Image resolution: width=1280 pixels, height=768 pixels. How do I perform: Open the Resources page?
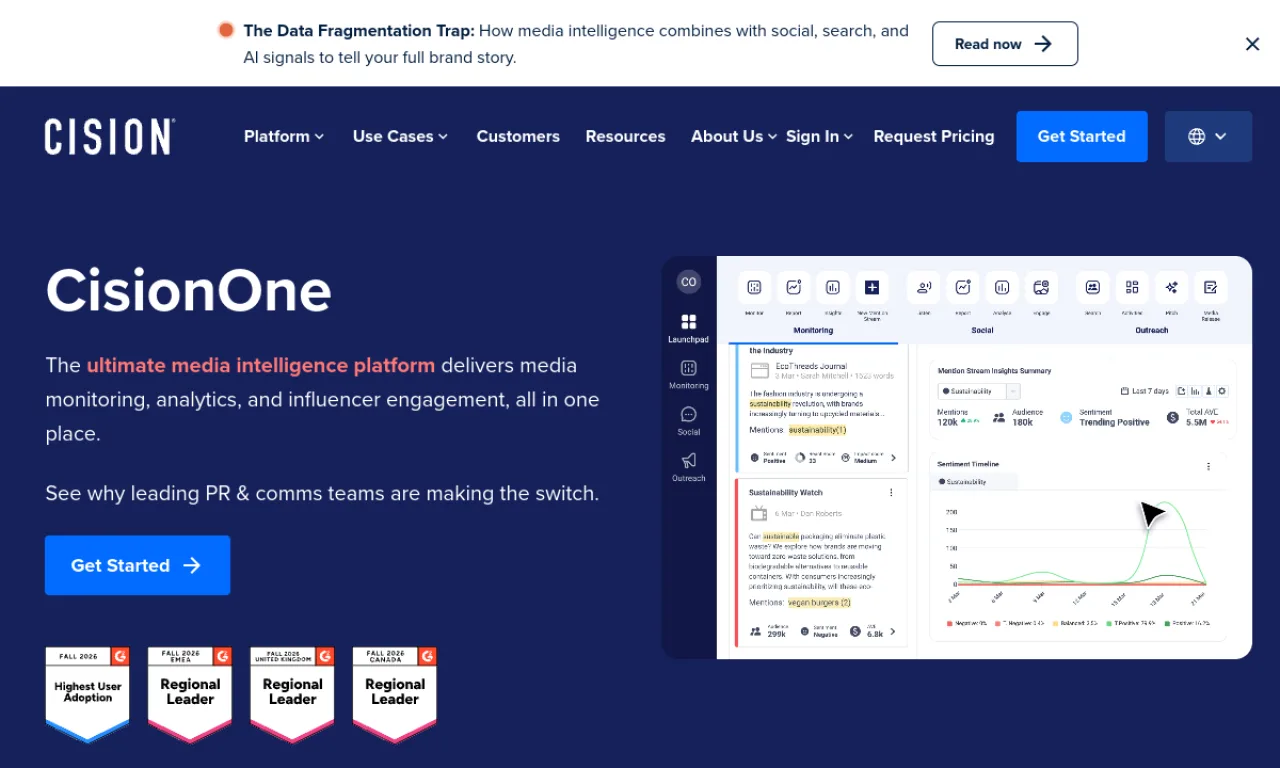(625, 136)
